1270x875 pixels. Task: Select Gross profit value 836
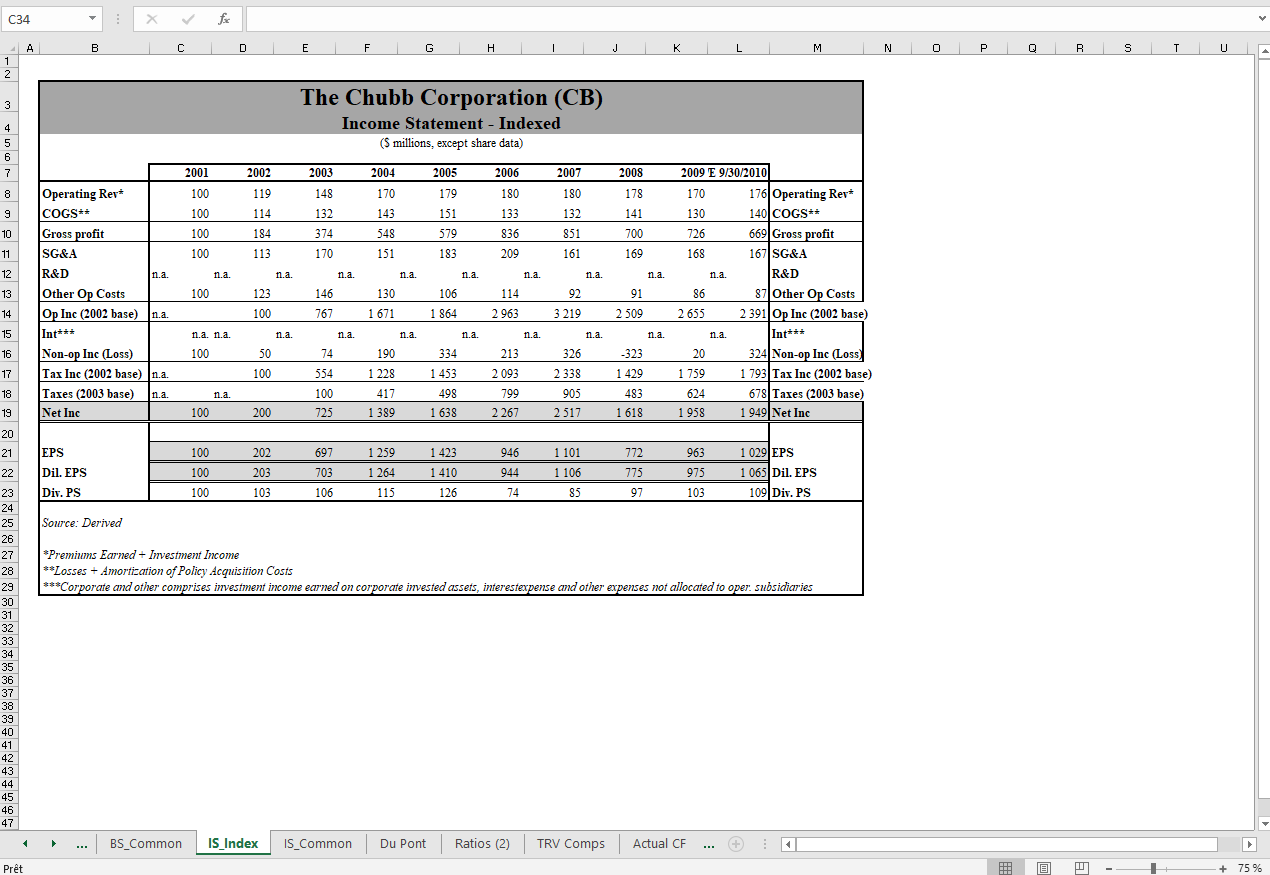491,234
